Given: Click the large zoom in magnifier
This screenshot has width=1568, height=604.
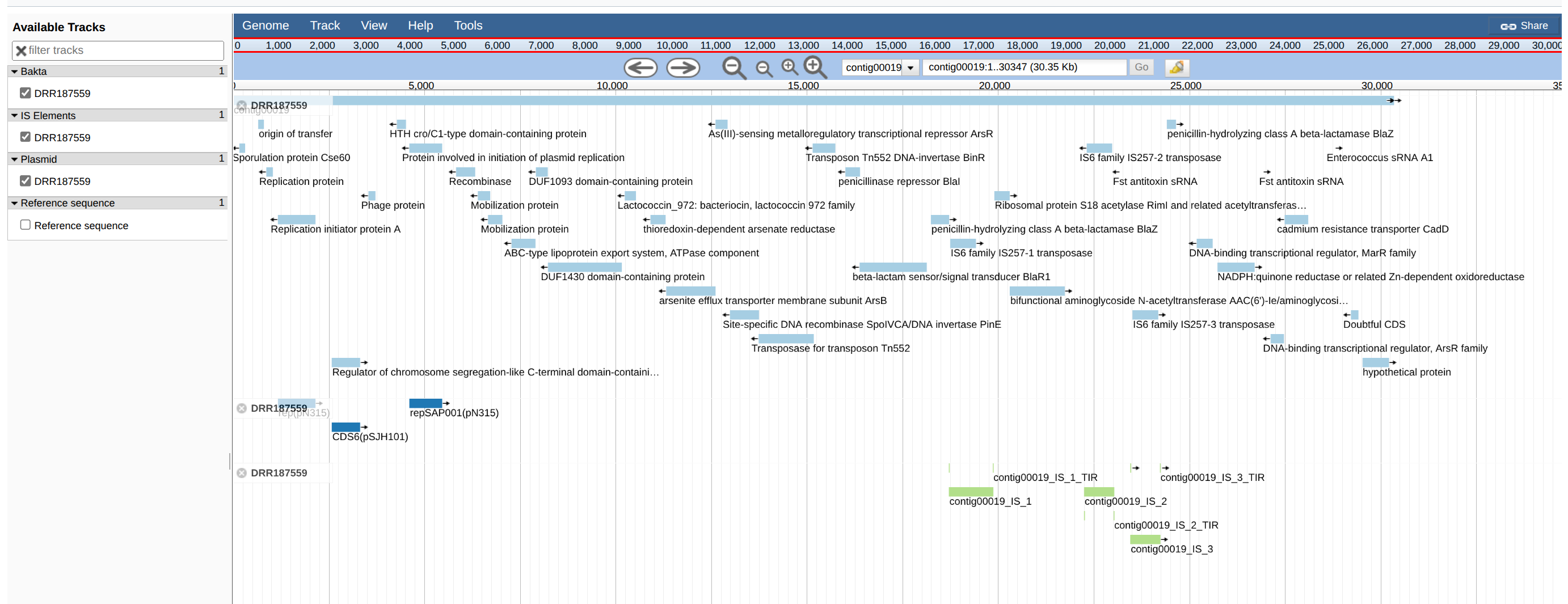Looking at the screenshot, I should [x=815, y=67].
